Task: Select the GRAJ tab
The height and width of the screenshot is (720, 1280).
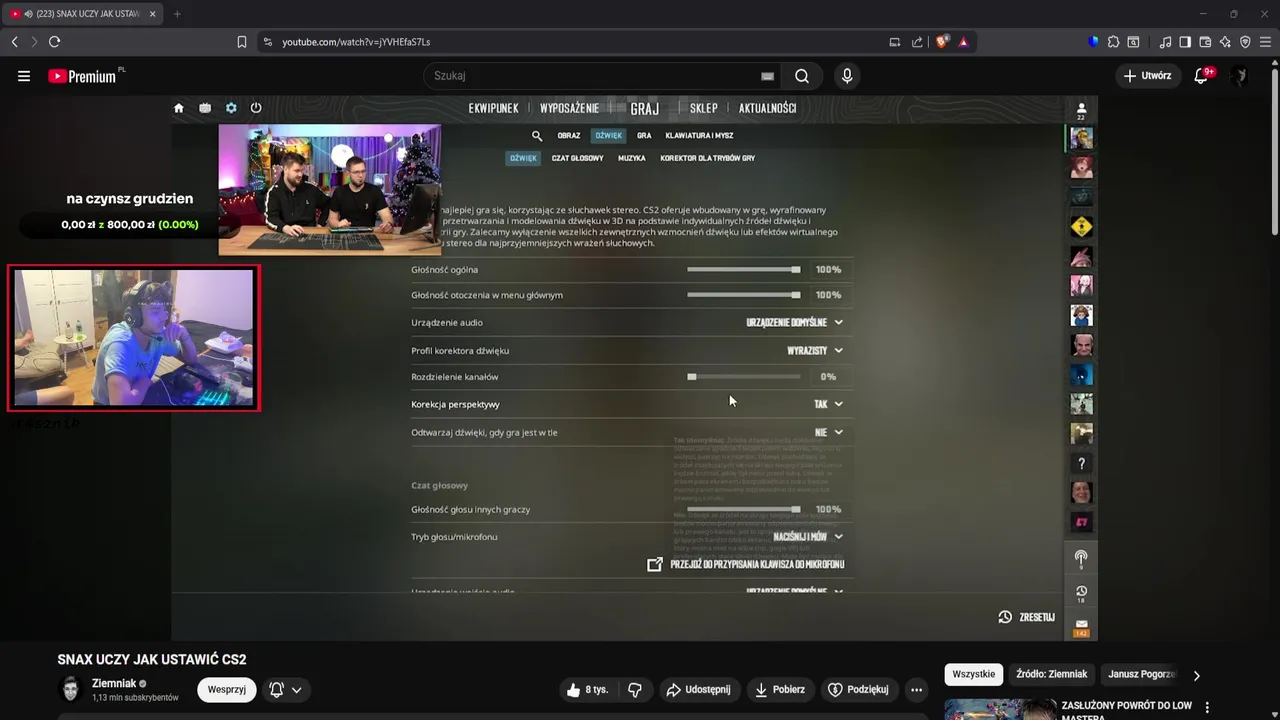Action: click(645, 108)
